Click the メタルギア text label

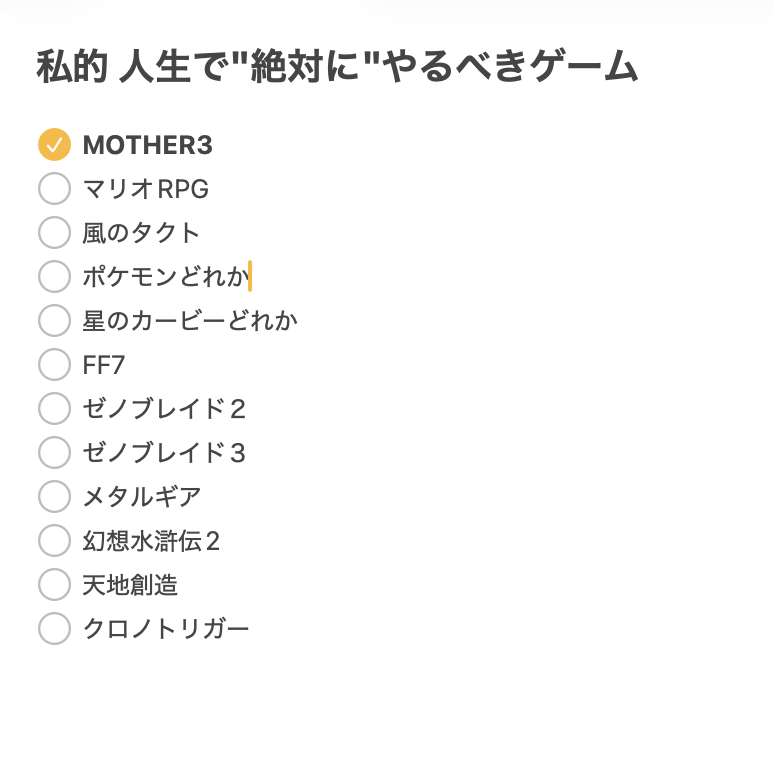click(x=141, y=497)
